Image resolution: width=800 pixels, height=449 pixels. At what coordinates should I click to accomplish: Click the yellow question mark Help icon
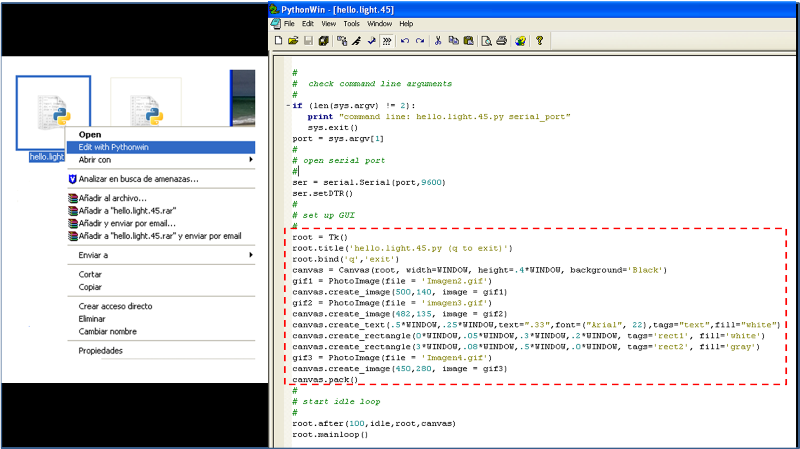(539, 41)
